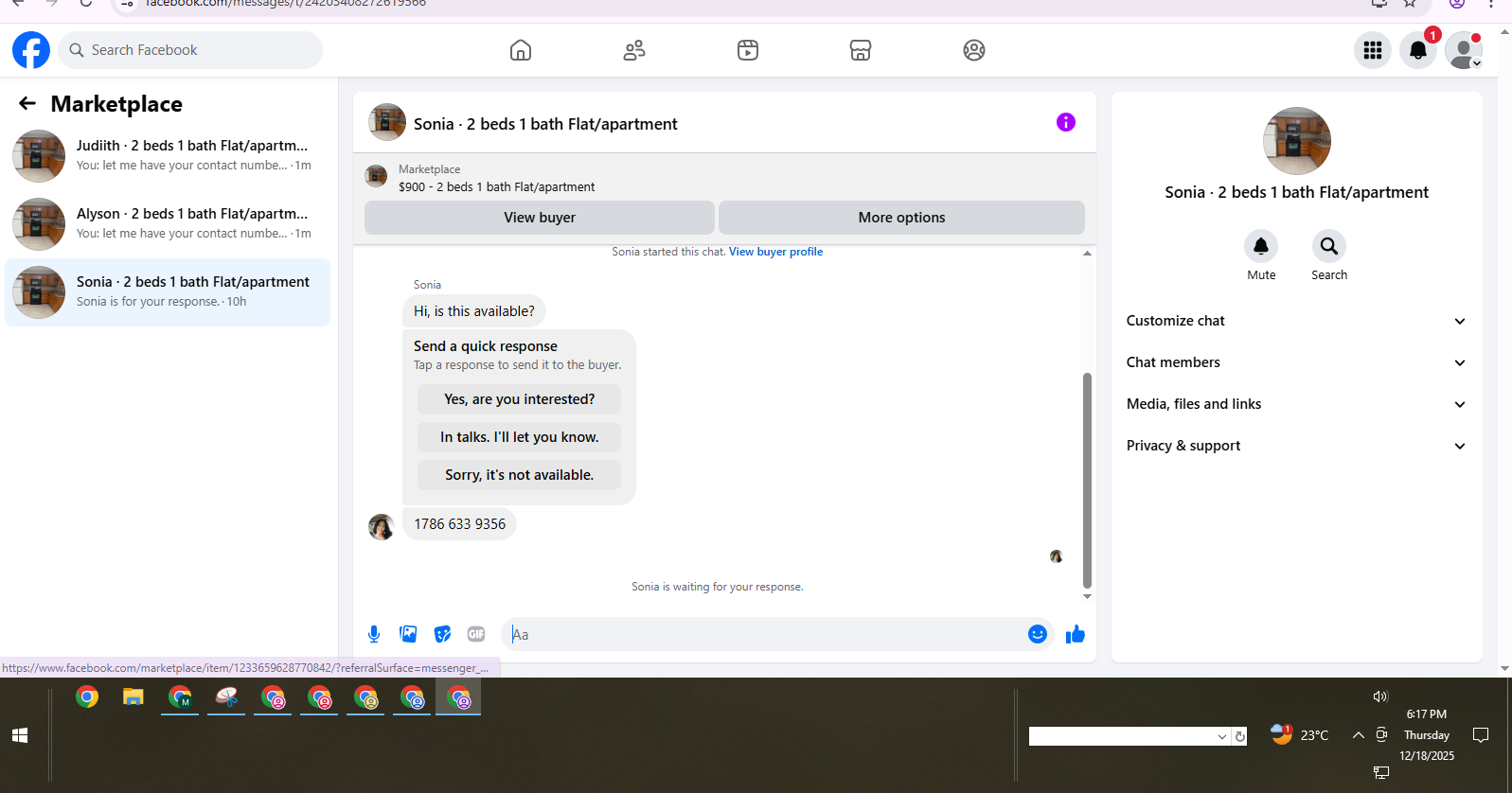Open Snipping Tool from the taskbar
Image resolution: width=1512 pixels, height=793 pixels.
point(226,698)
